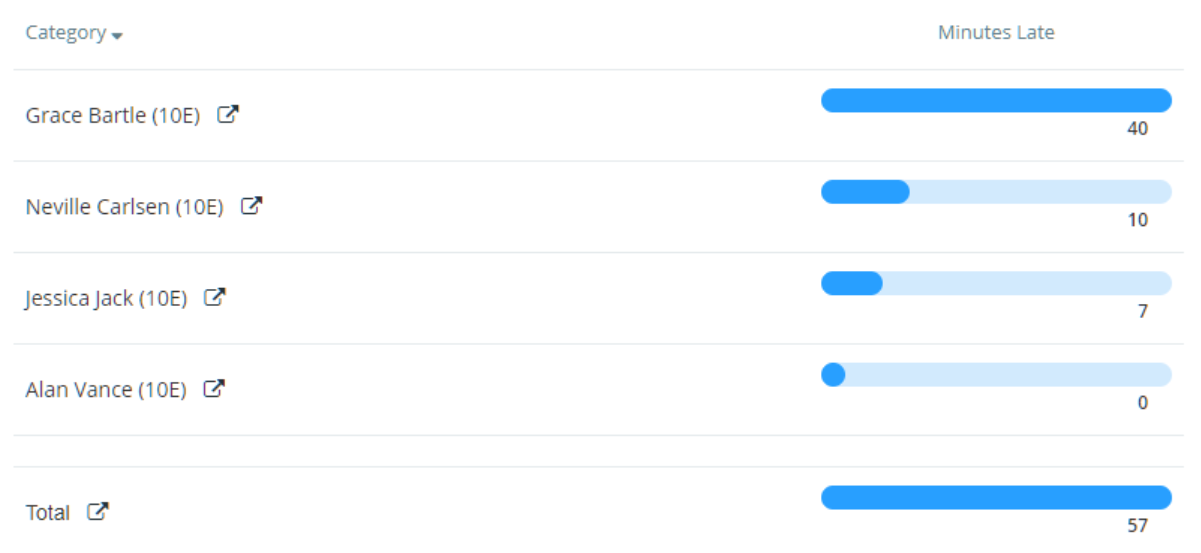The height and width of the screenshot is (553, 1201).
Task: Open Grace Bartle's external link icon
Action: pyautogui.click(x=228, y=115)
